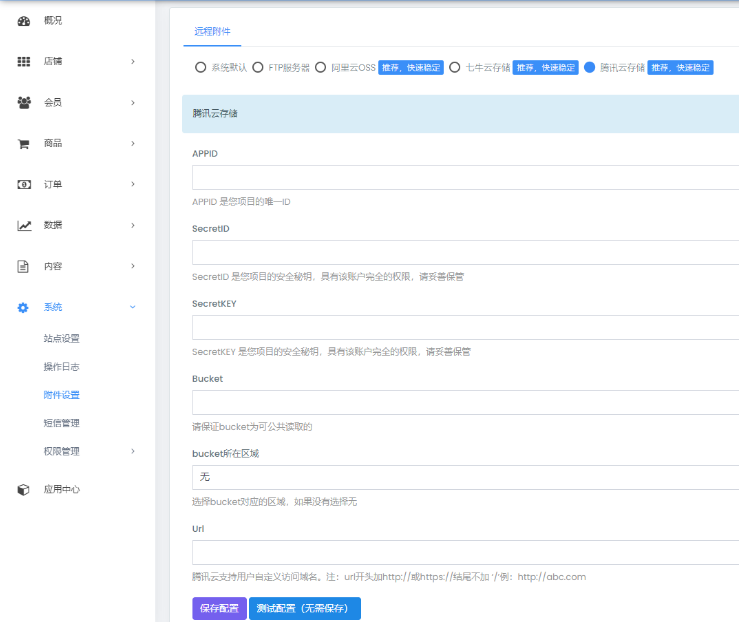Select the 阿里云OSS radio button
The width and height of the screenshot is (753, 626).
click(x=321, y=68)
